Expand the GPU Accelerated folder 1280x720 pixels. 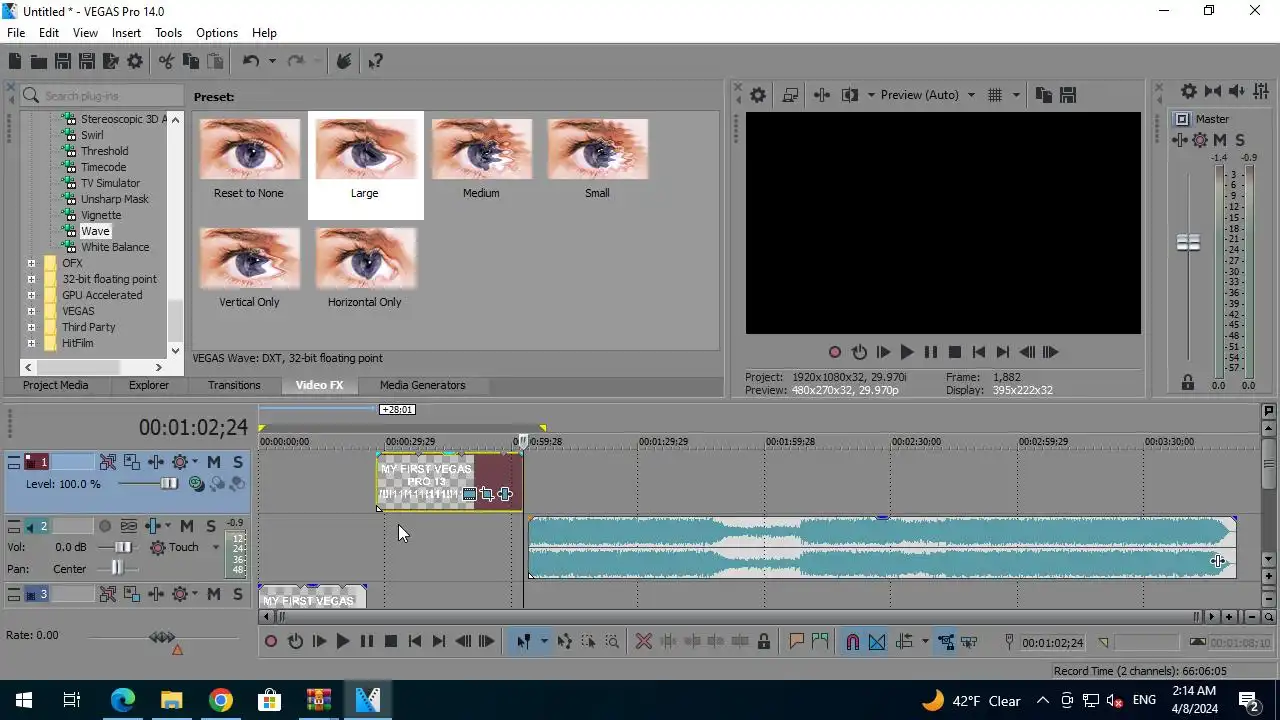(31, 295)
